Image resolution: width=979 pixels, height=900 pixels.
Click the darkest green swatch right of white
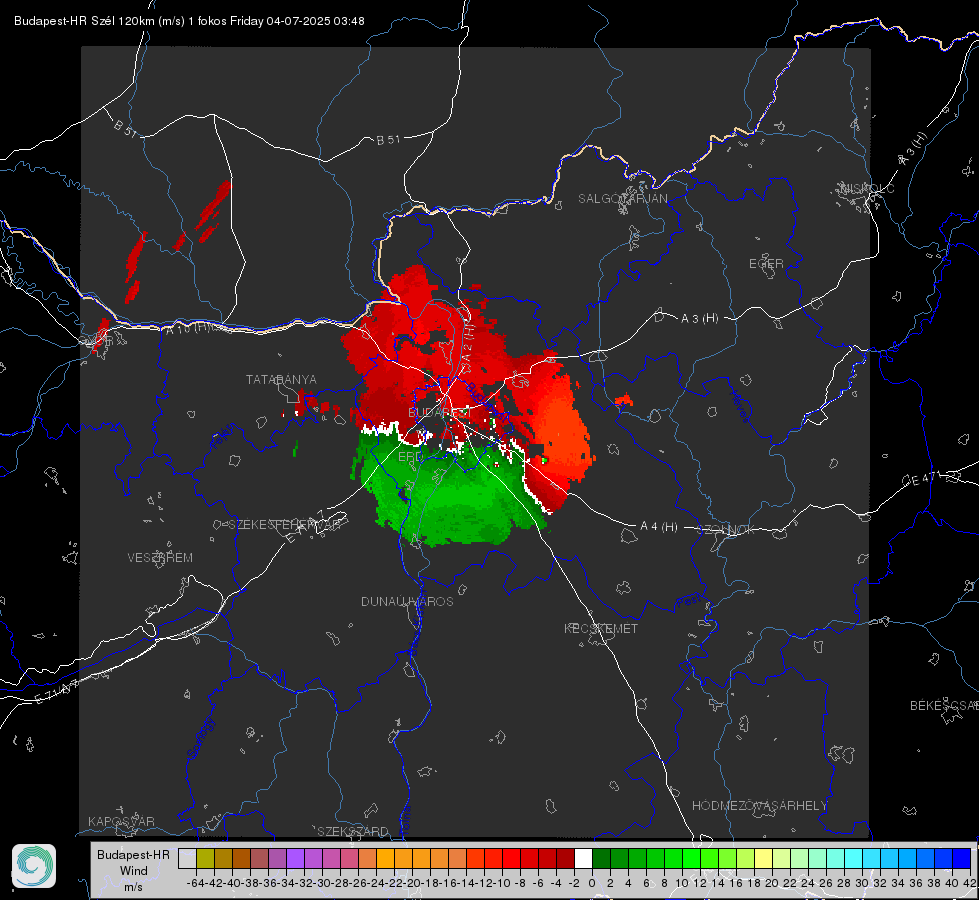click(x=601, y=858)
